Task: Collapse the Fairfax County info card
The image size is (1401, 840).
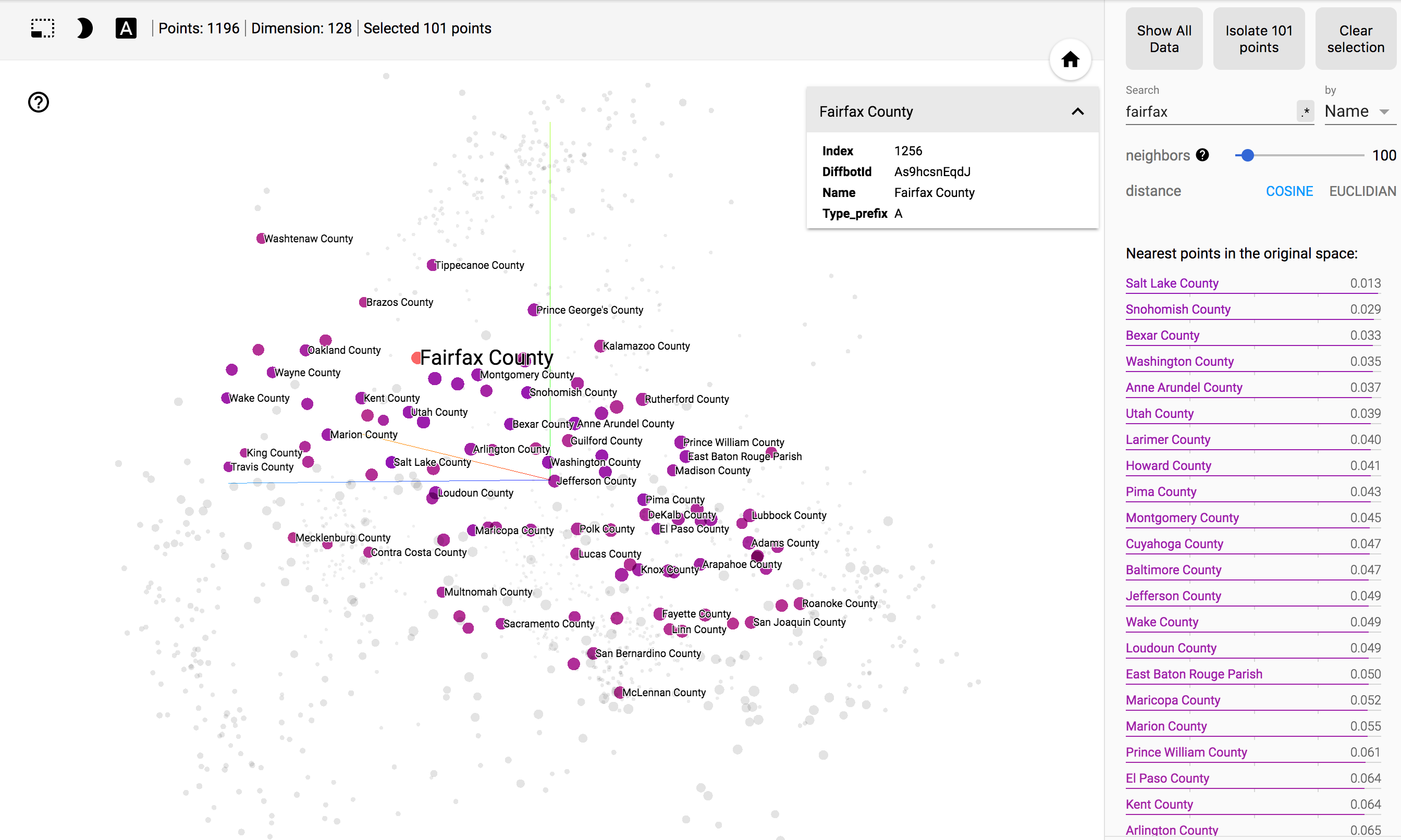Action: tap(1077, 112)
